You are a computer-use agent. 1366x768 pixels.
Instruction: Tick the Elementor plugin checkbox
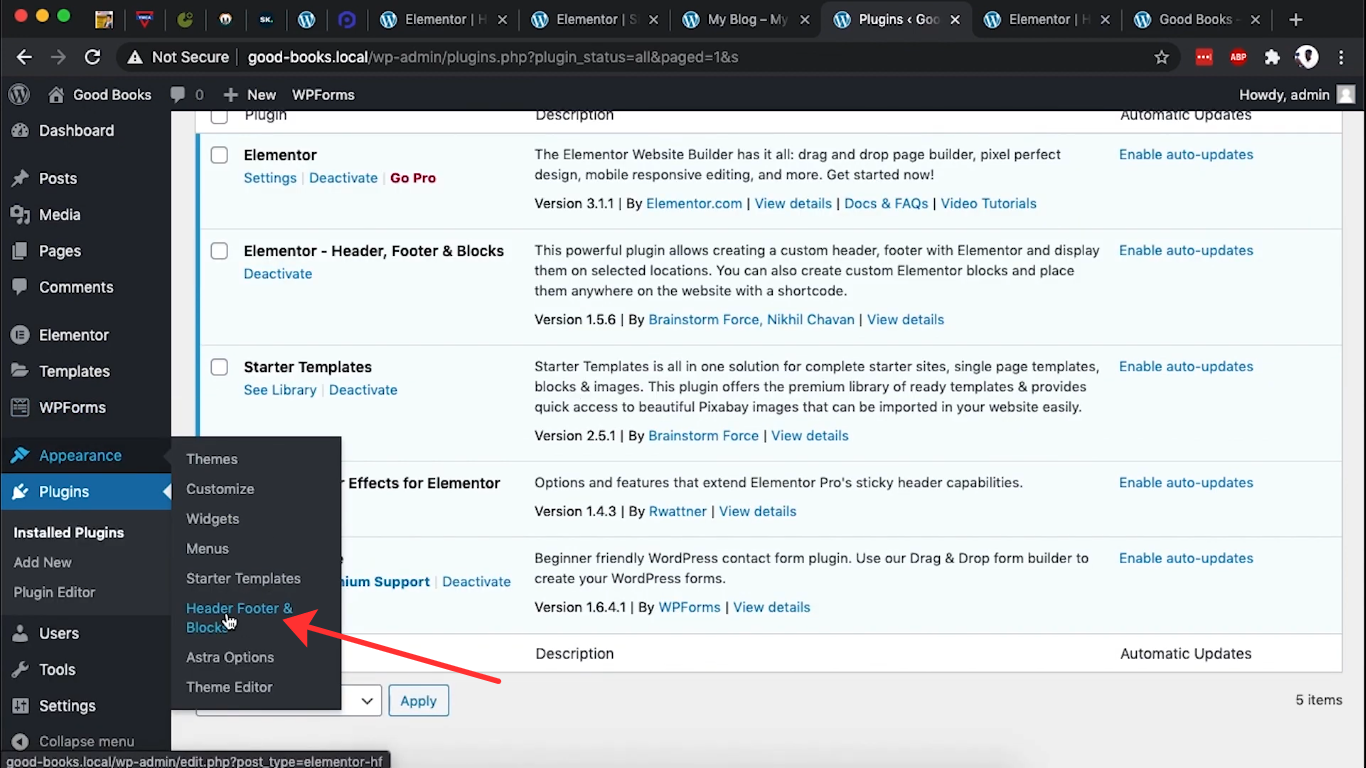pyautogui.click(x=219, y=155)
